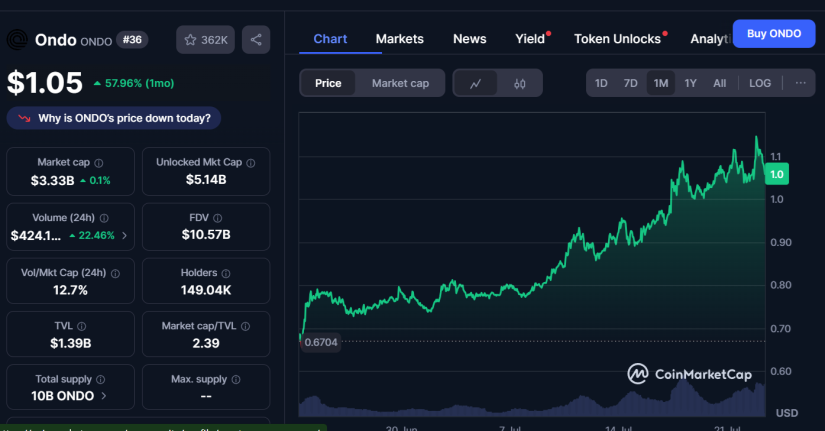Click the 0.6704 starting price marker
The image size is (825, 431).
click(320, 342)
